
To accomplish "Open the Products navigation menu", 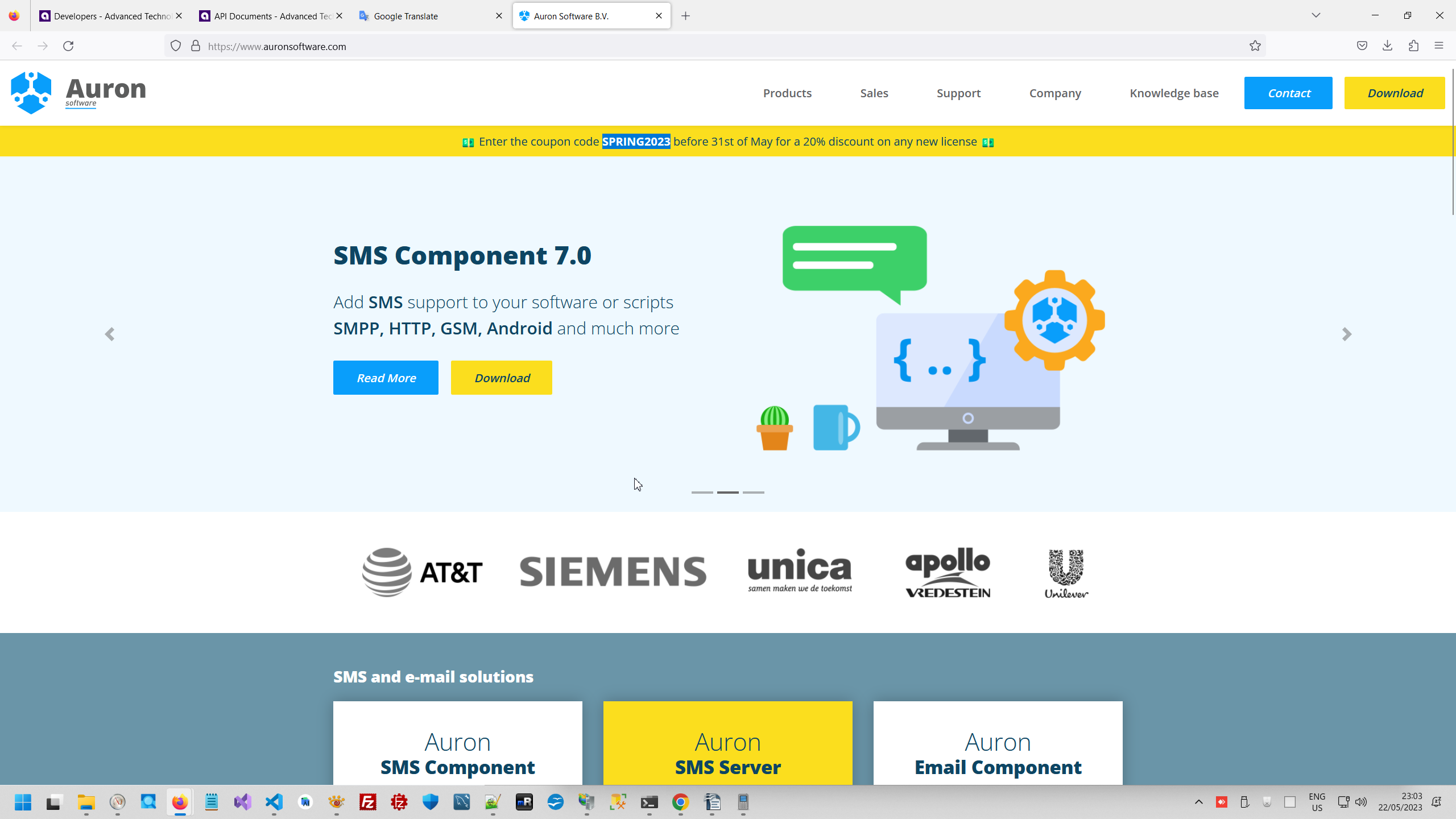I will click(787, 93).
